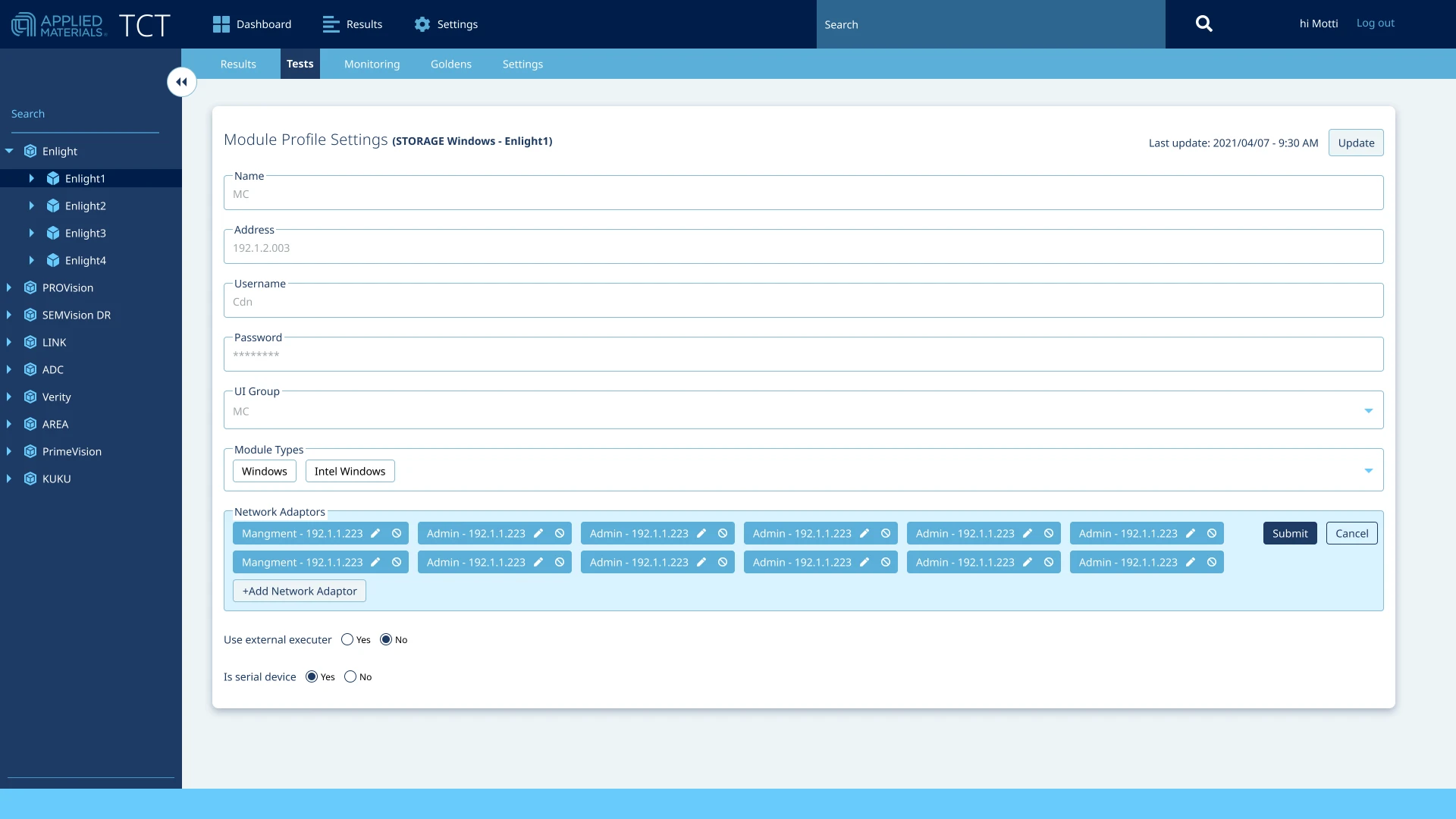The height and width of the screenshot is (819, 1456).
Task: Select No for Is serial device
Action: (350, 676)
